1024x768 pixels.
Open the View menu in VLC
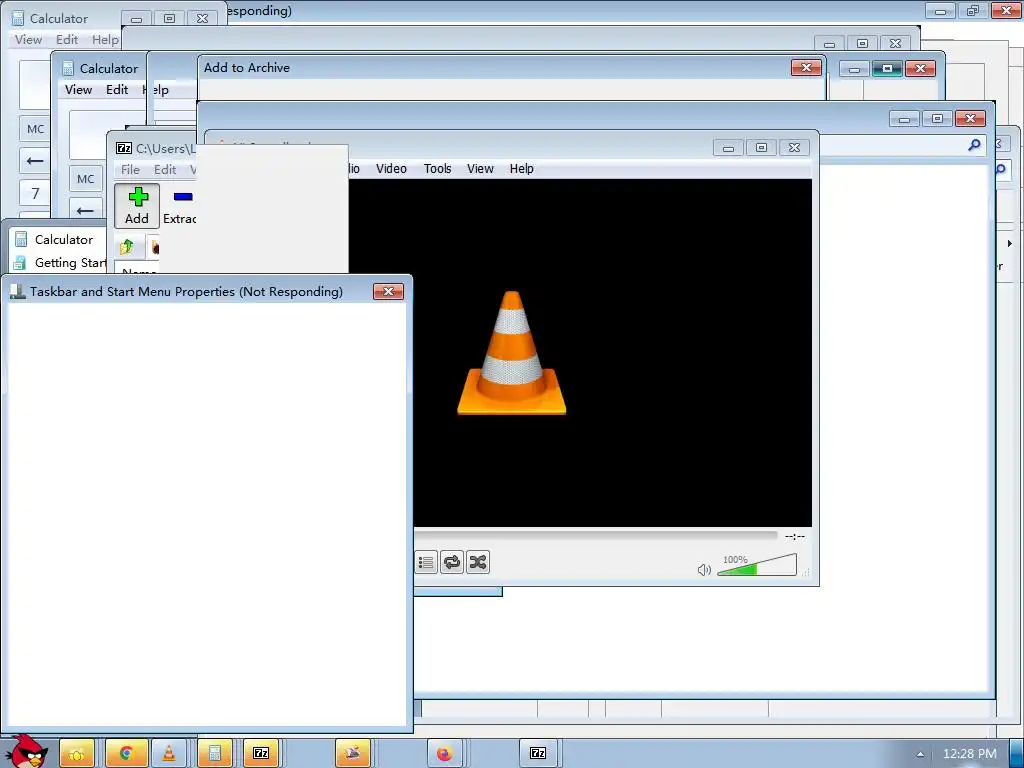point(480,168)
